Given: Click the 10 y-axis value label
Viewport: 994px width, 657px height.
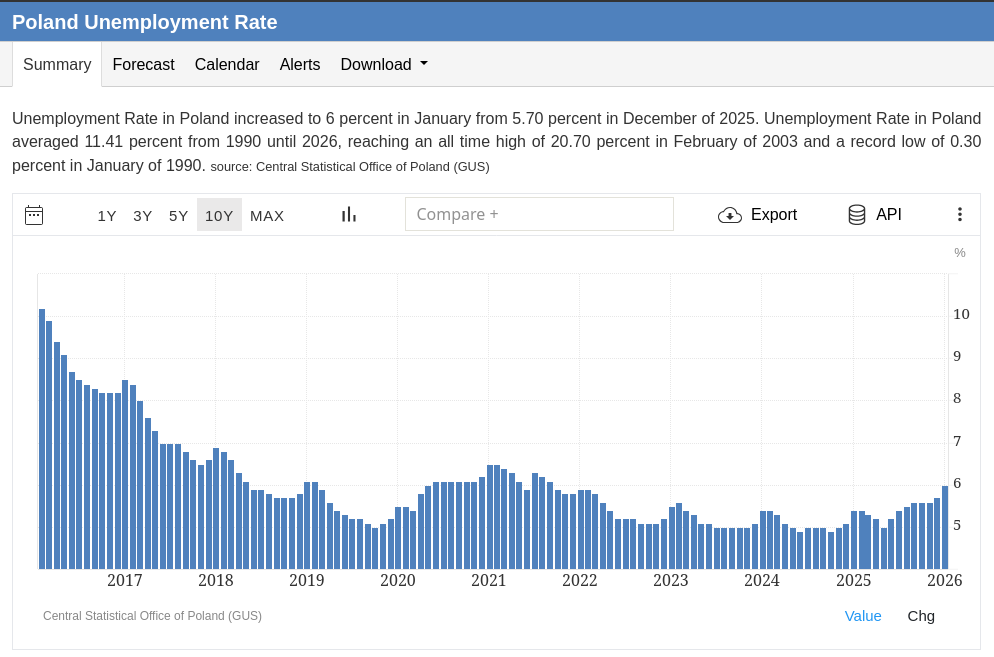Looking at the screenshot, I should (x=961, y=315).
